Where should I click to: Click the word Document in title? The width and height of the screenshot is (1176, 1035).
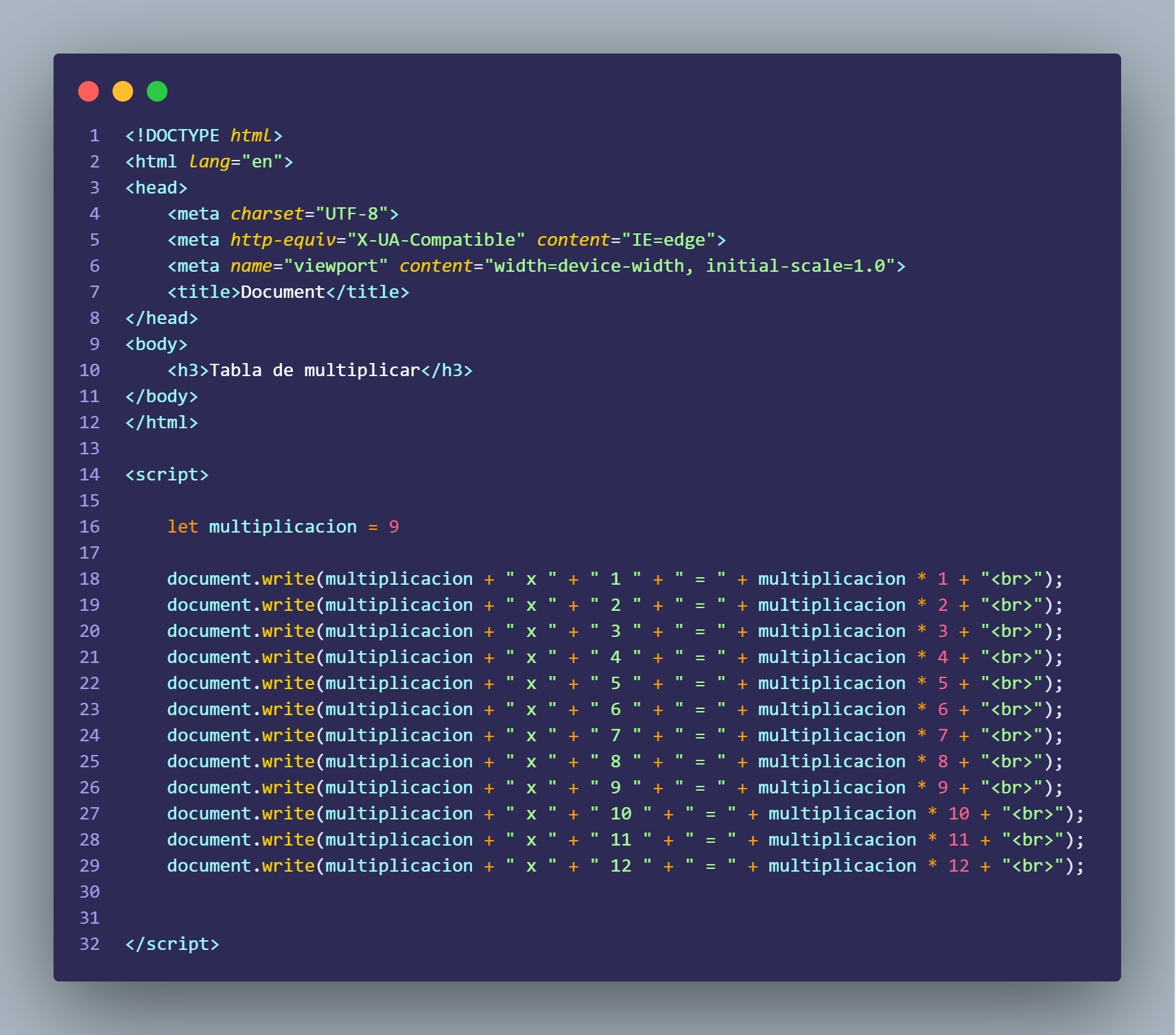click(x=283, y=292)
